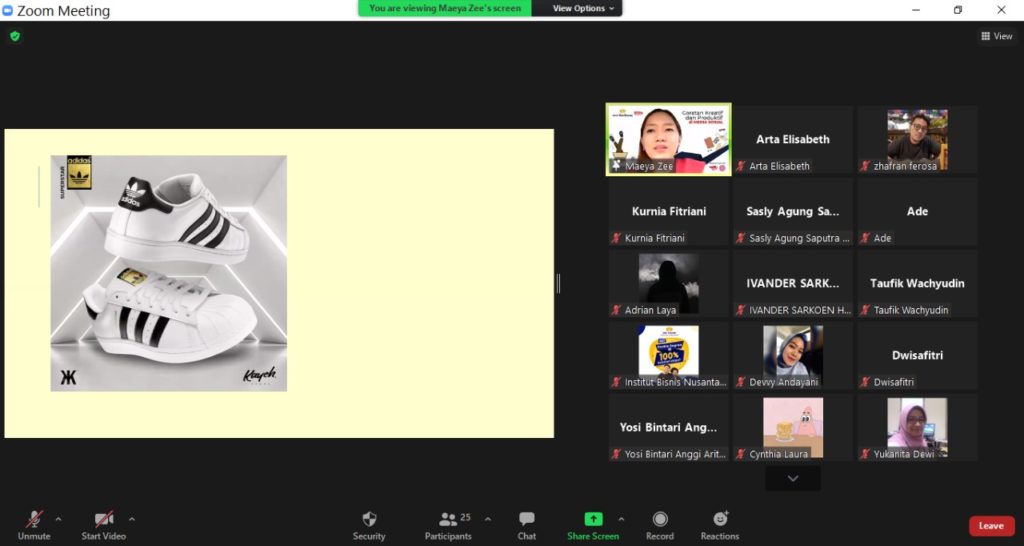The width and height of the screenshot is (1024, 546).
Task: Click muted mic icon beside Taufik Wachyudin
Action: pos(865,310)
